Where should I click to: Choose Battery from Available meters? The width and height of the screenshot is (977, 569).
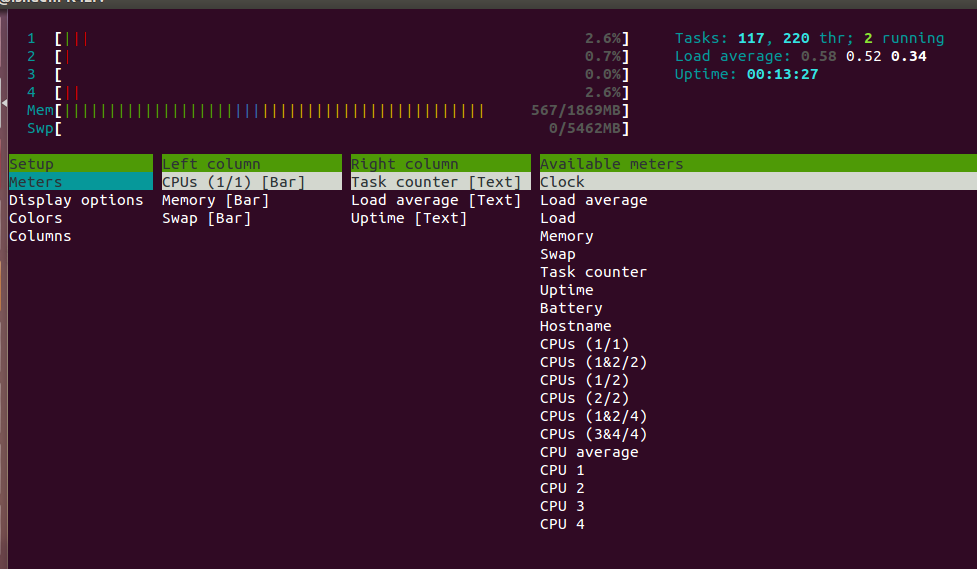tap(571, 308)
